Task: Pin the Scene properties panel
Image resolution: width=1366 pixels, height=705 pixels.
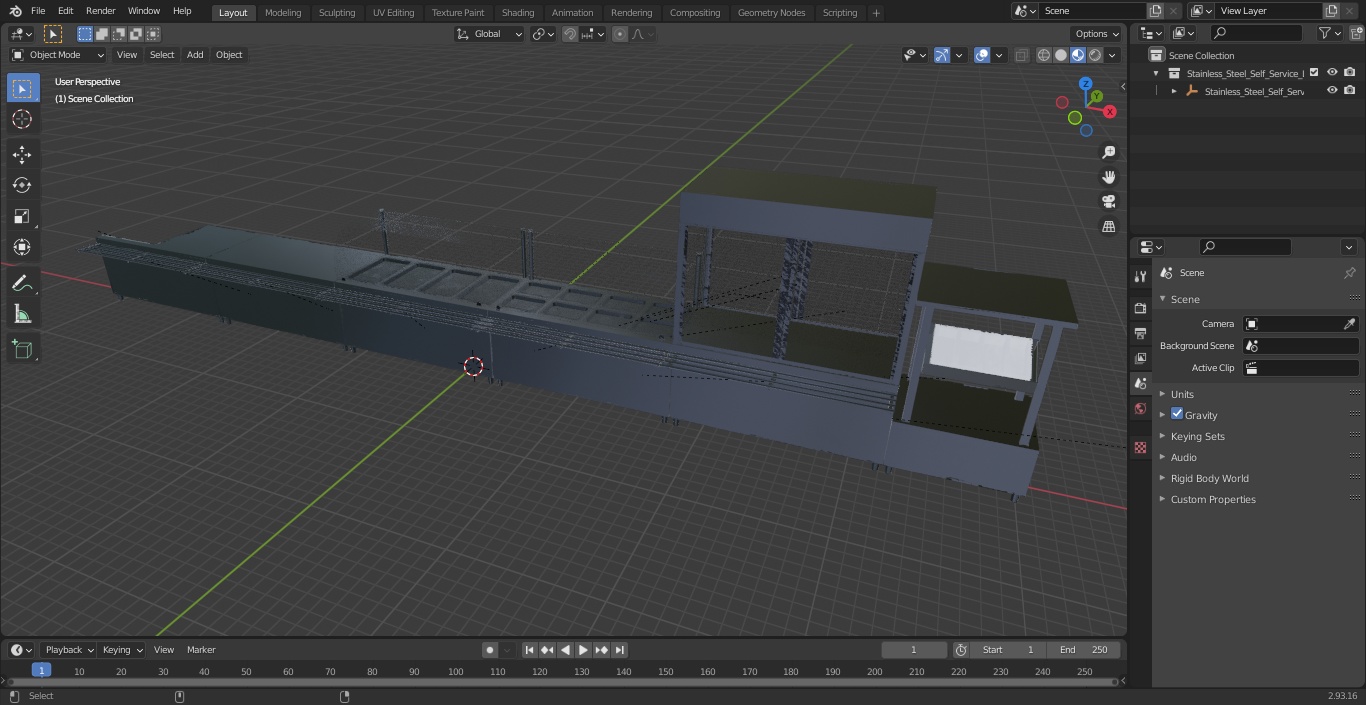Action: pos(1349,273)
